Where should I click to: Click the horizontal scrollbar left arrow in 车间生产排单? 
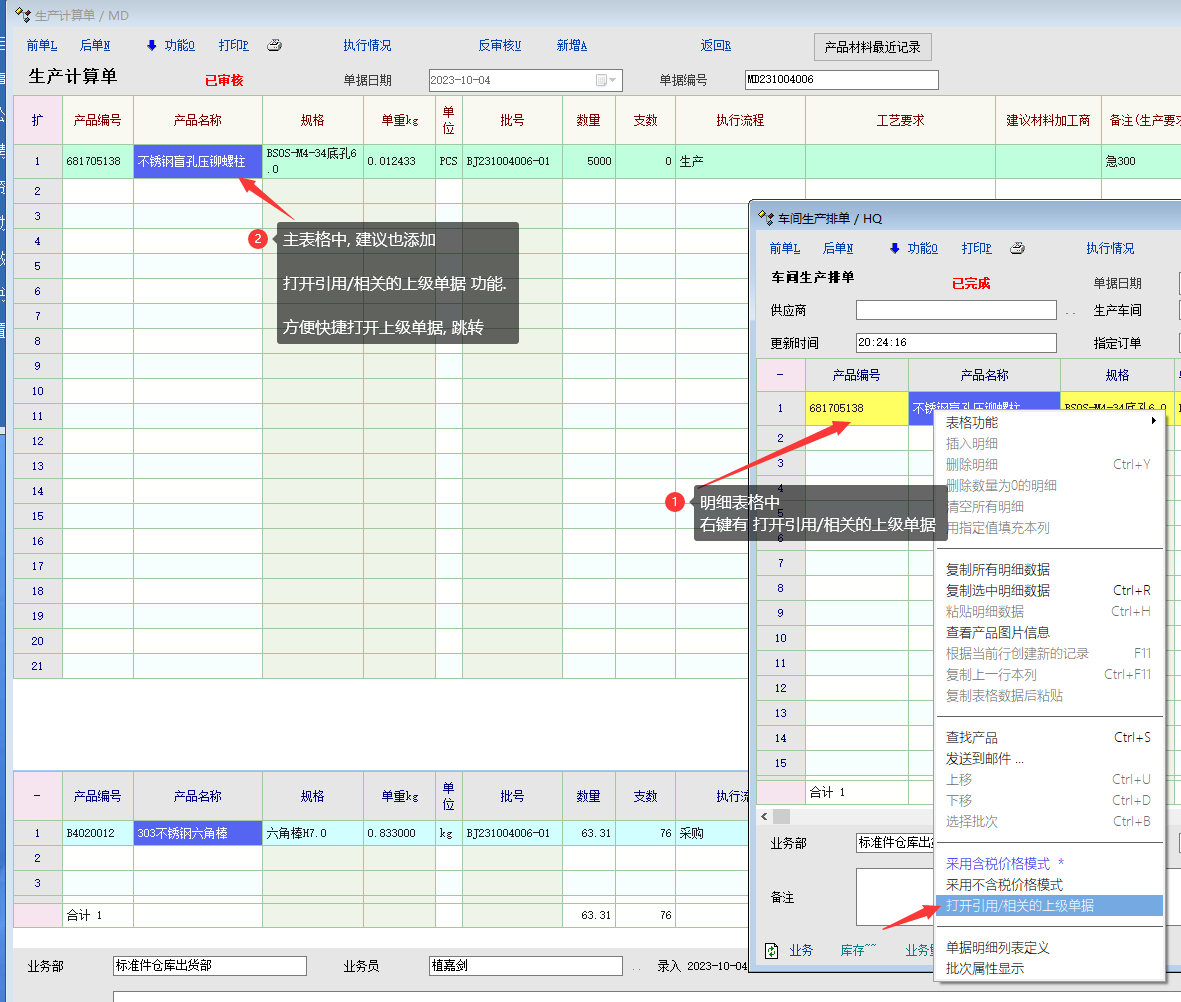pos(765,817)
